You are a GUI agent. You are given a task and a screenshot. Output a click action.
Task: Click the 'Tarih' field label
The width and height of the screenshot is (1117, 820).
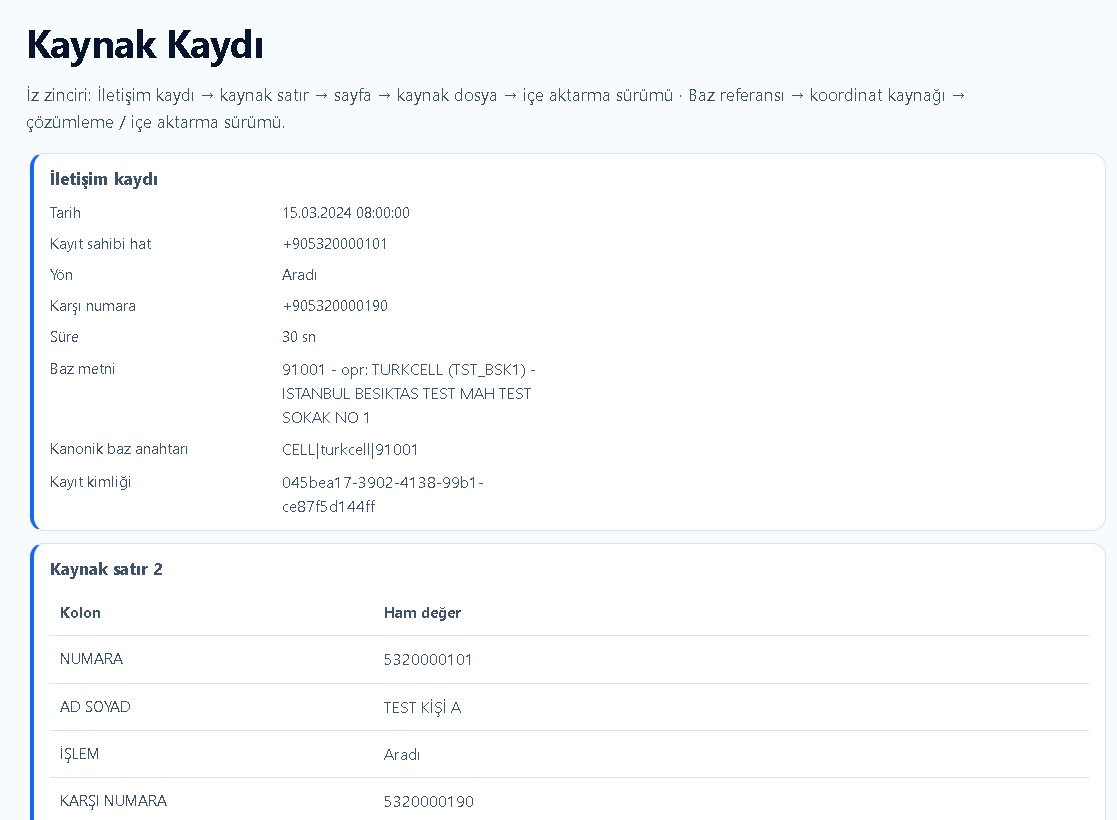pos(66,213)
